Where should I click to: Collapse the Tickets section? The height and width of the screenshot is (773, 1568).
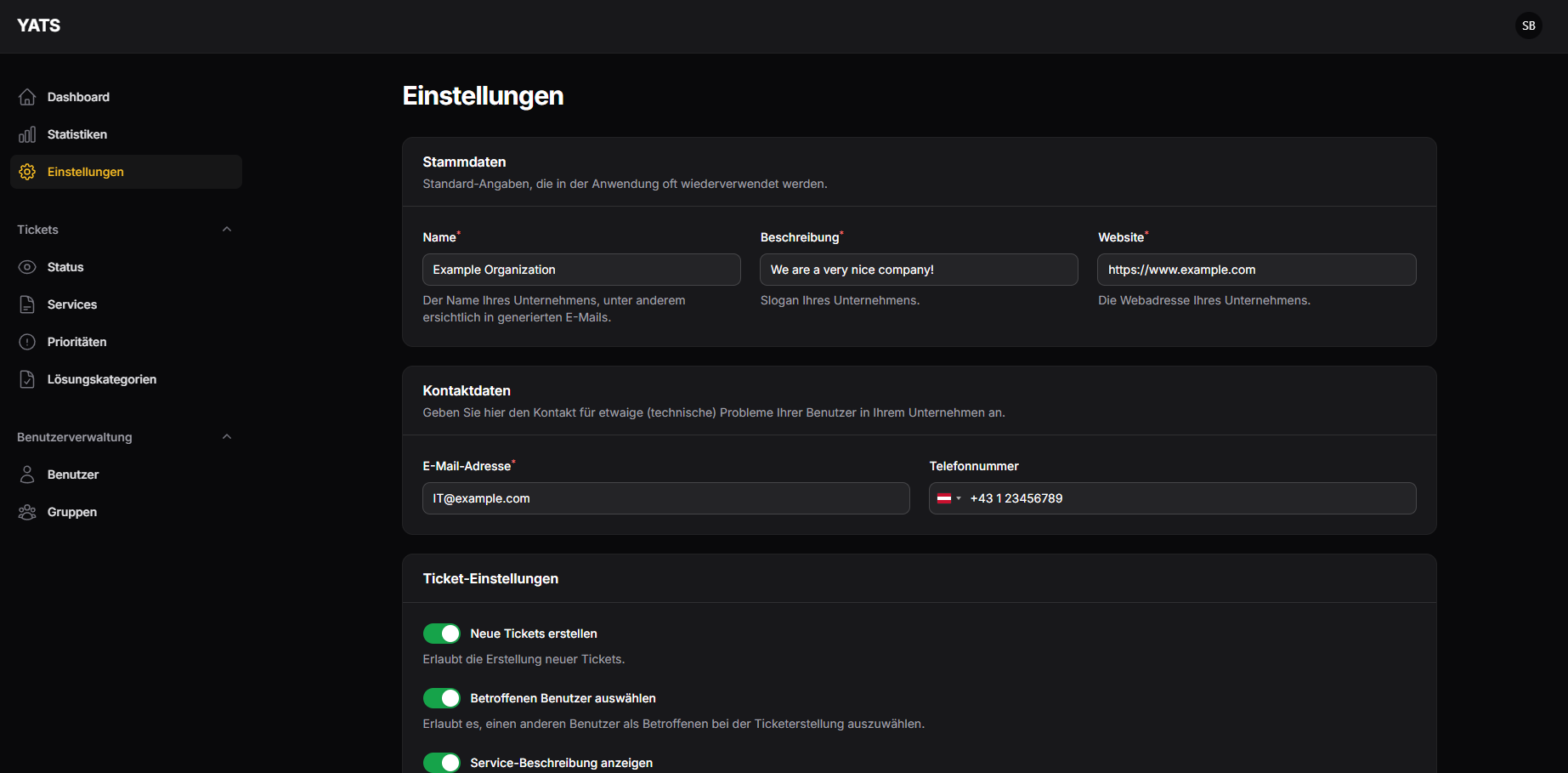[226, 229]
